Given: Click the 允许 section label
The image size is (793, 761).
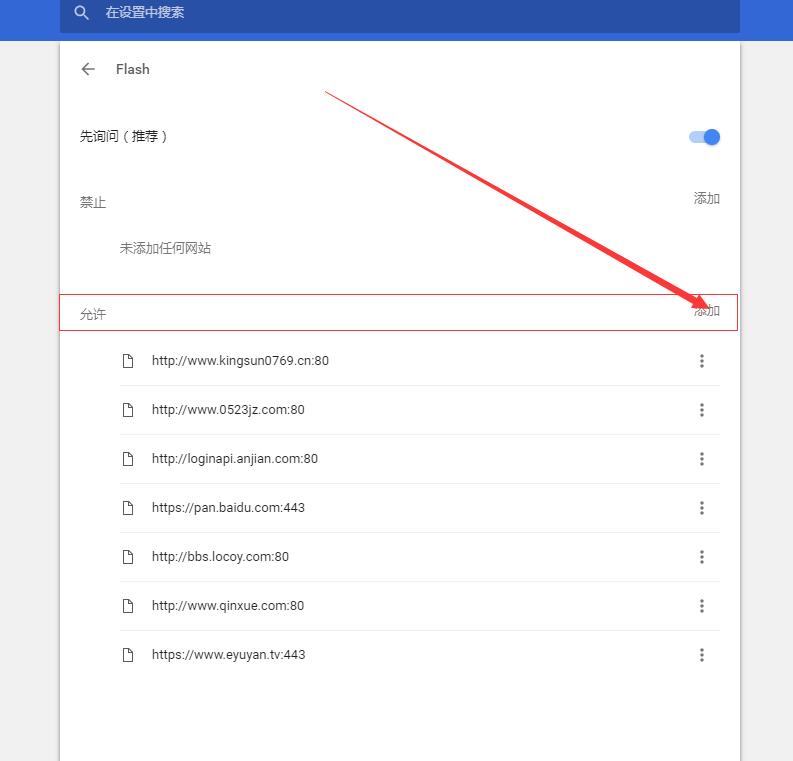Looking at the screenshot, I should (93, 315).
